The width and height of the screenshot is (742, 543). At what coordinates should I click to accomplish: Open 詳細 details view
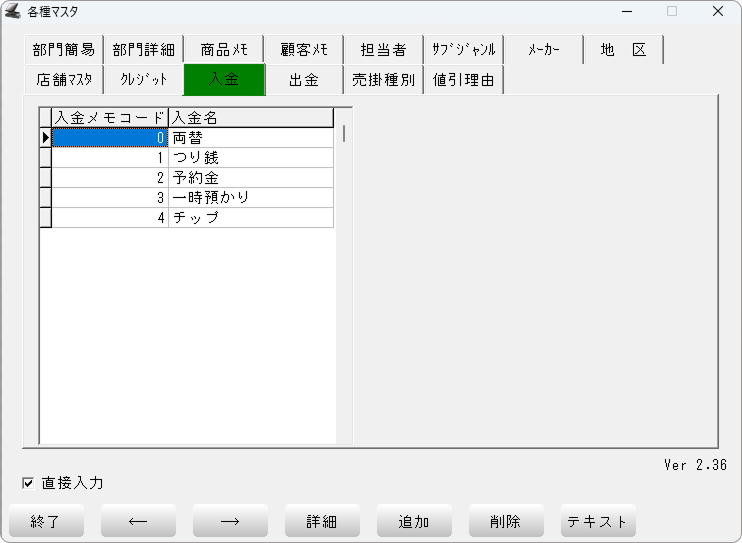[x=322, y=521]
